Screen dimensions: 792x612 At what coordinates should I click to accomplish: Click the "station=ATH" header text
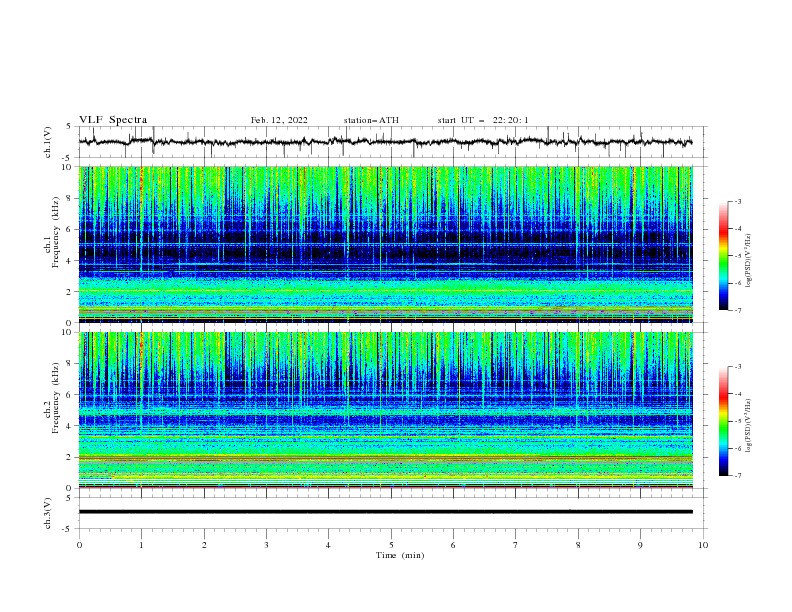[371, 120]
